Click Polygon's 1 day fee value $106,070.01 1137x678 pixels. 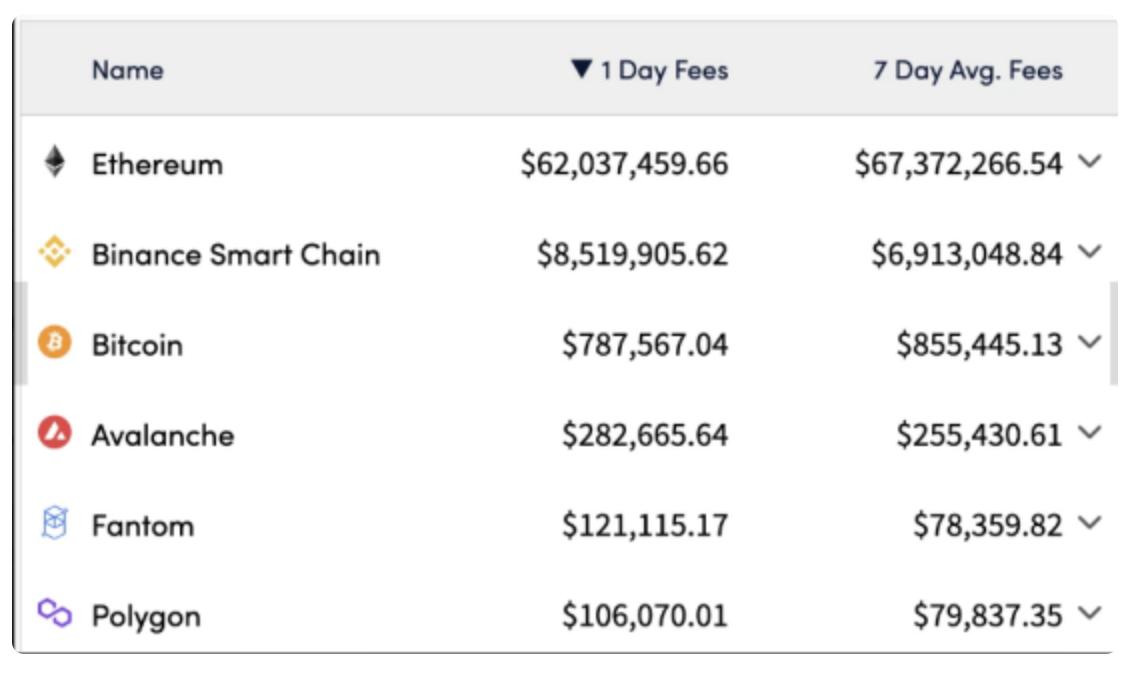tap(644, 615)
